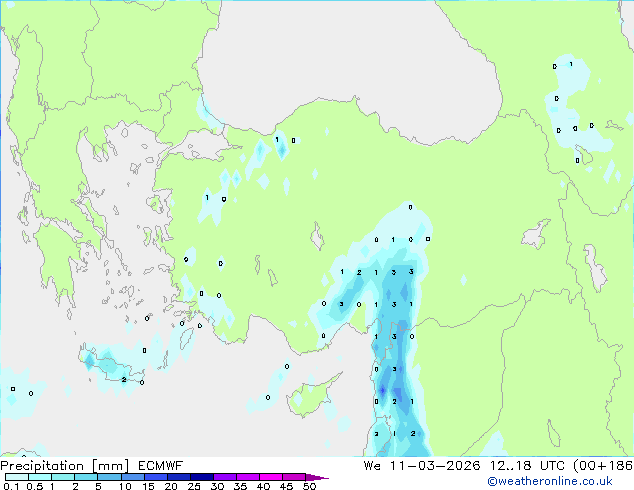Image resolution: width=634 pixels, height=490 pixels.
Task: Click the "0.5" legend scale label
Action: tap(35, 486)
